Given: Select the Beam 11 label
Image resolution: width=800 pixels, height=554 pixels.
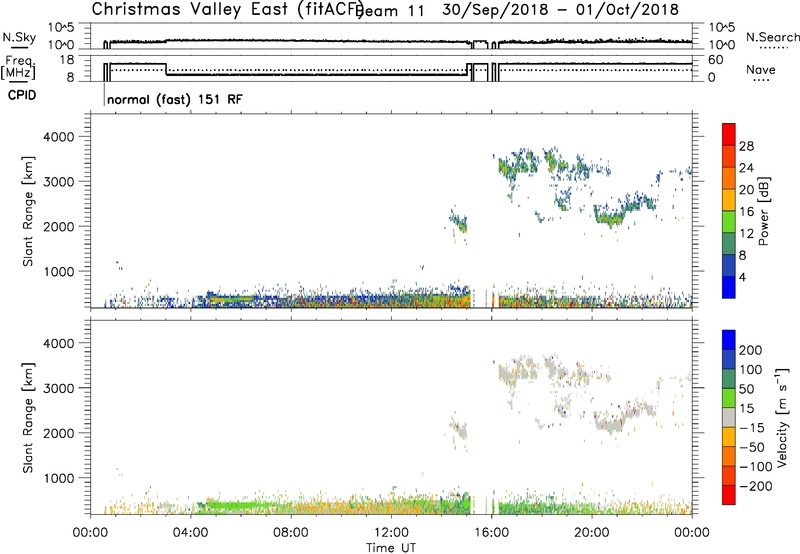Looking at the screenshot, I should [390, 11].
